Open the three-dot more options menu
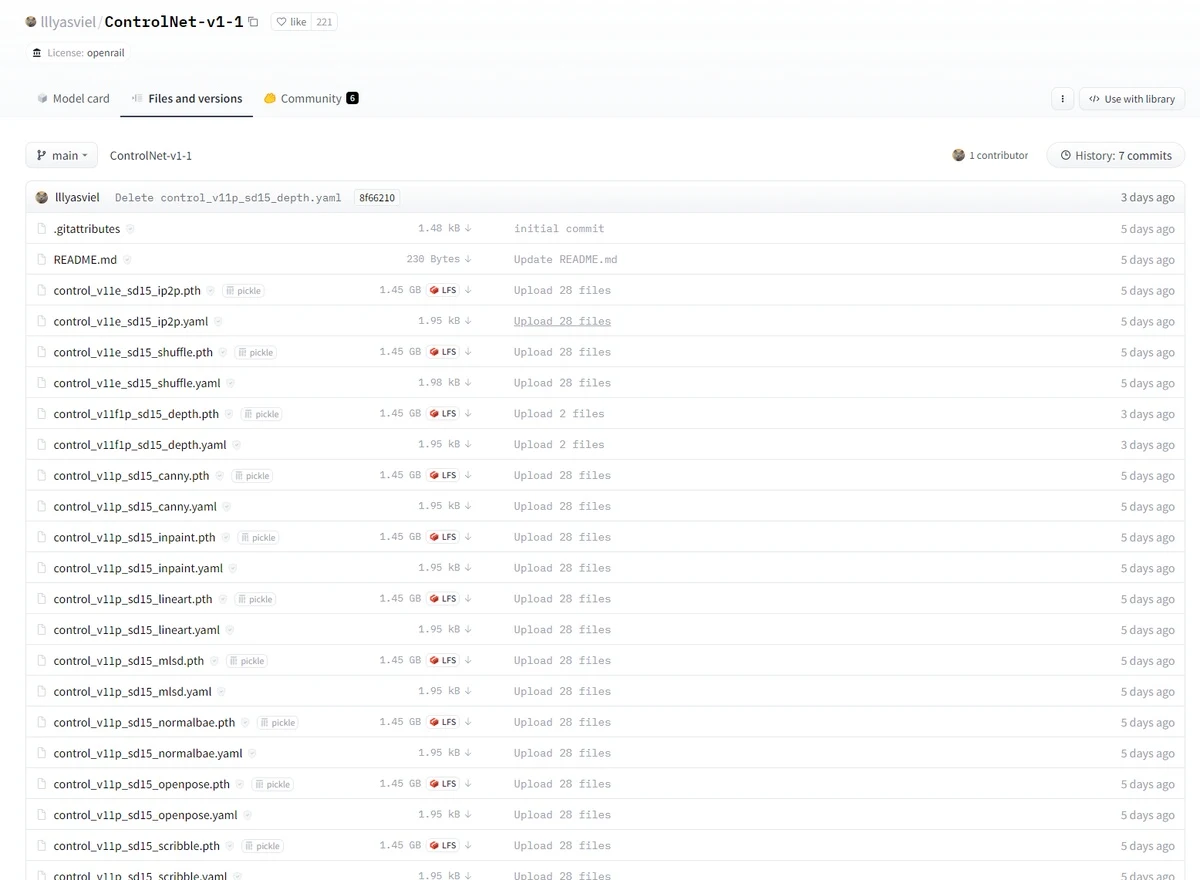This screenshot has width=1200, height=880. pyautogui.click(x=1063, y=99)
